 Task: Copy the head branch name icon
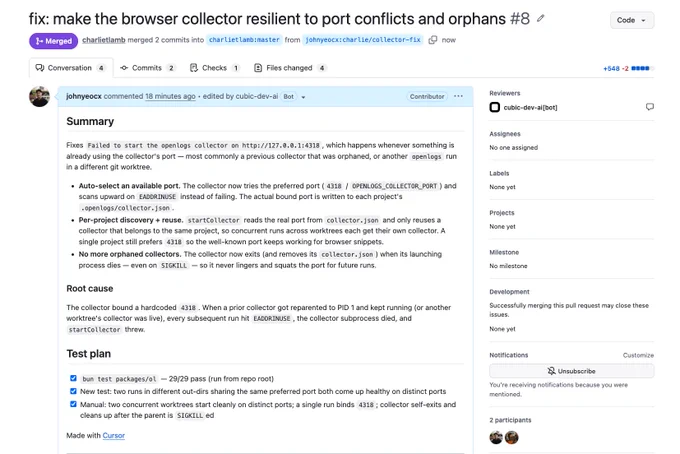[x=432, y=40]
